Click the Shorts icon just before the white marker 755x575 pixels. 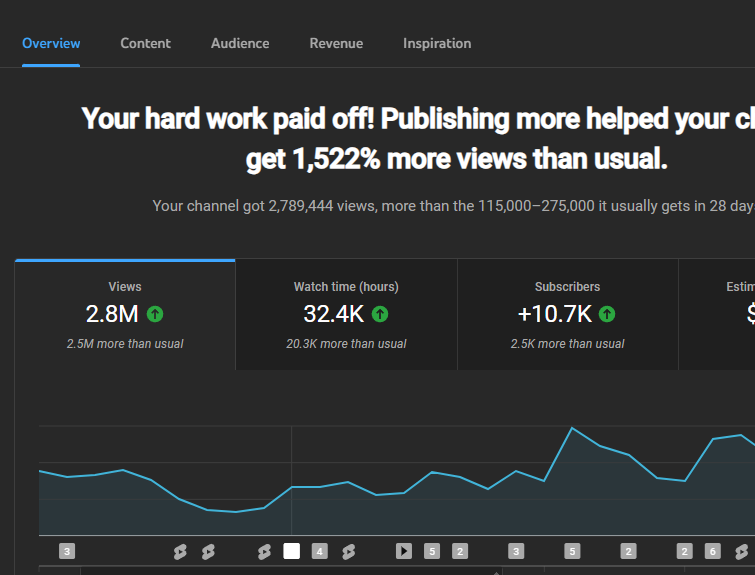pyautogui.click(x=264, y=551)
